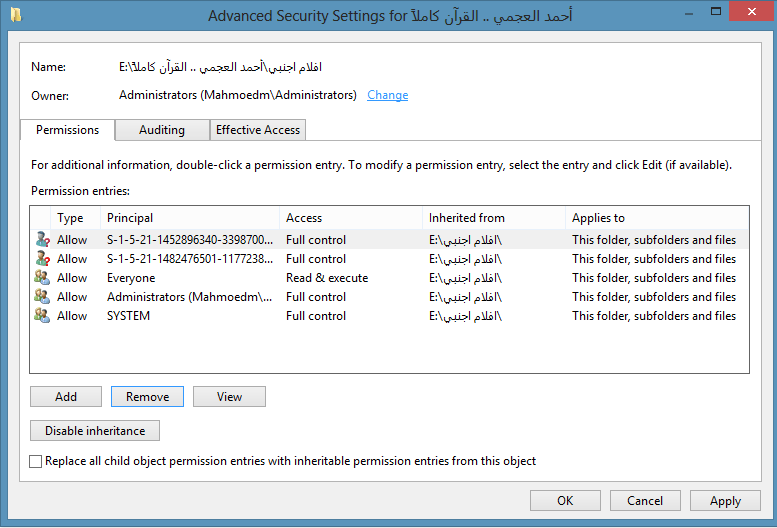Click the unknown user icon for S-1-5-21-1482476501 entry

pos(43,259)
